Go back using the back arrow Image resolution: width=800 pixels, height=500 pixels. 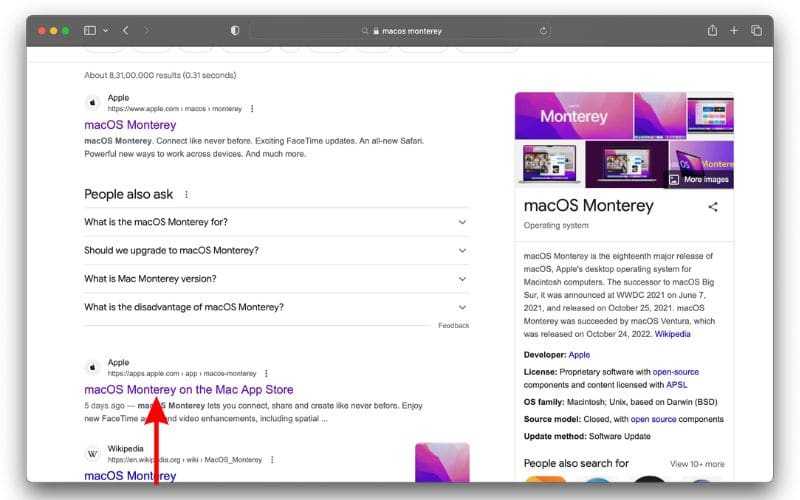125,31
